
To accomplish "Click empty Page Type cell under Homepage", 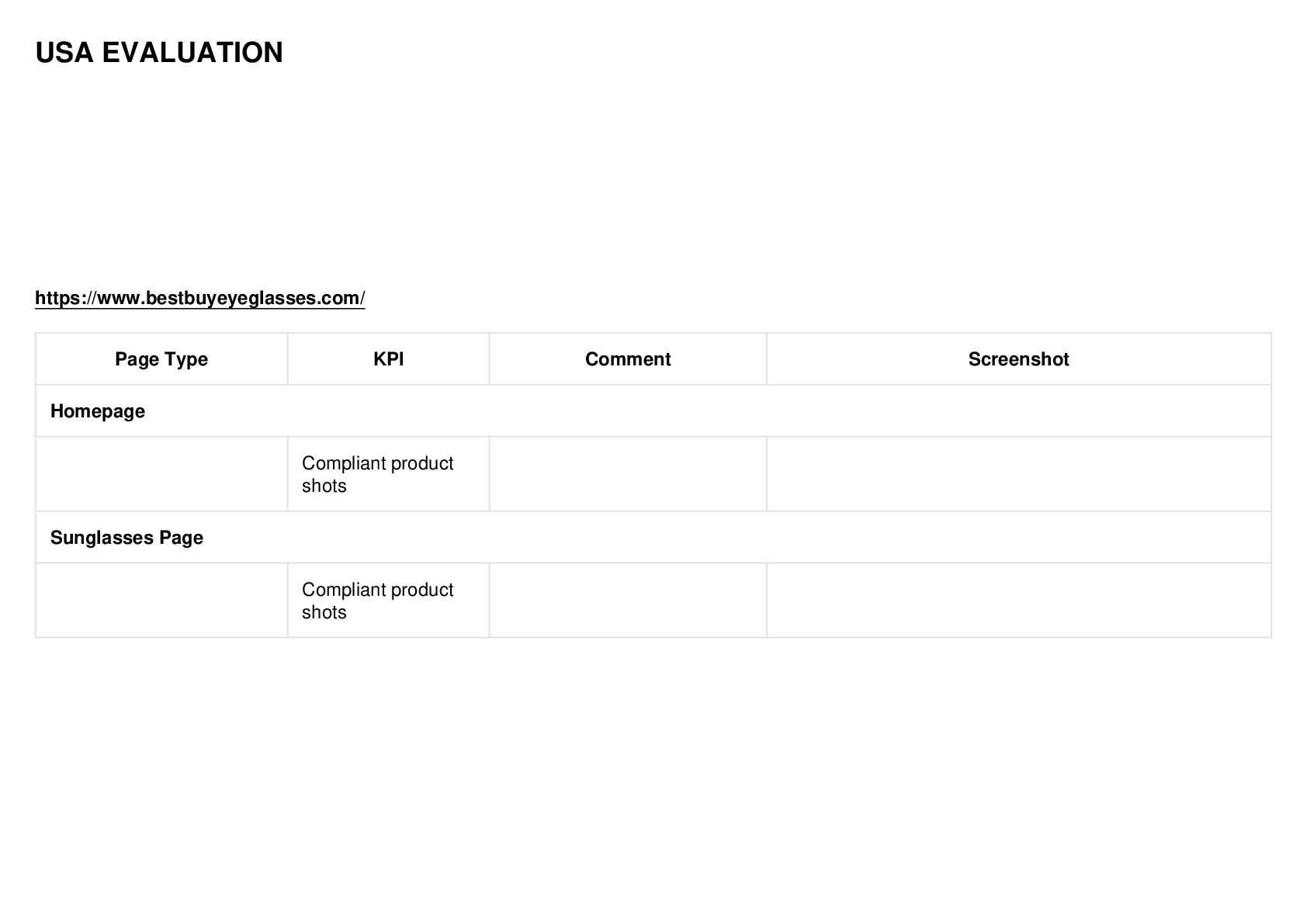I will coord(161,474).
